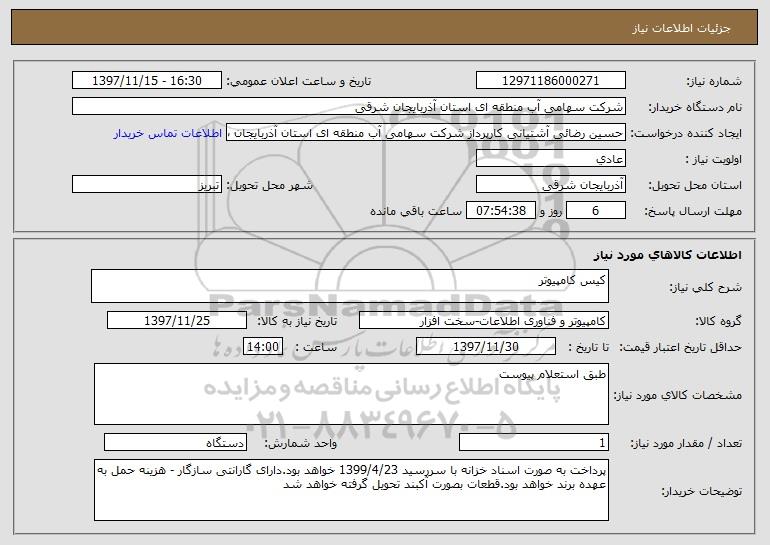Select the buyer organization name field

pyautogui.click(x=349, y=107)
